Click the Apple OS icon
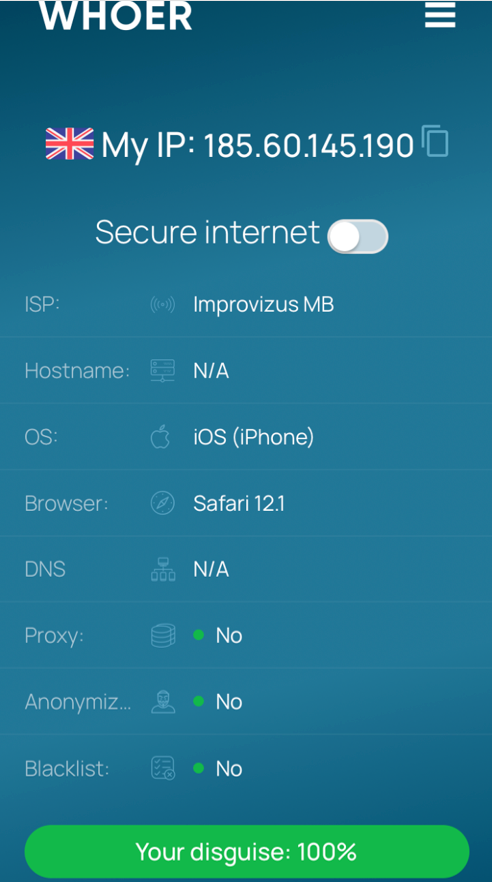The image size is (492, 882). pos(160,437)
